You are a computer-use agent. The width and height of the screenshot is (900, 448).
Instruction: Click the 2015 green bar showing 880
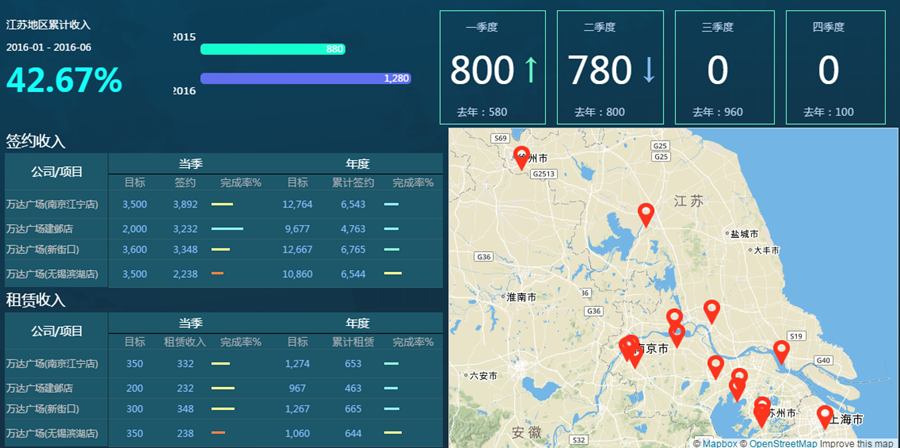tap(273, 49)
